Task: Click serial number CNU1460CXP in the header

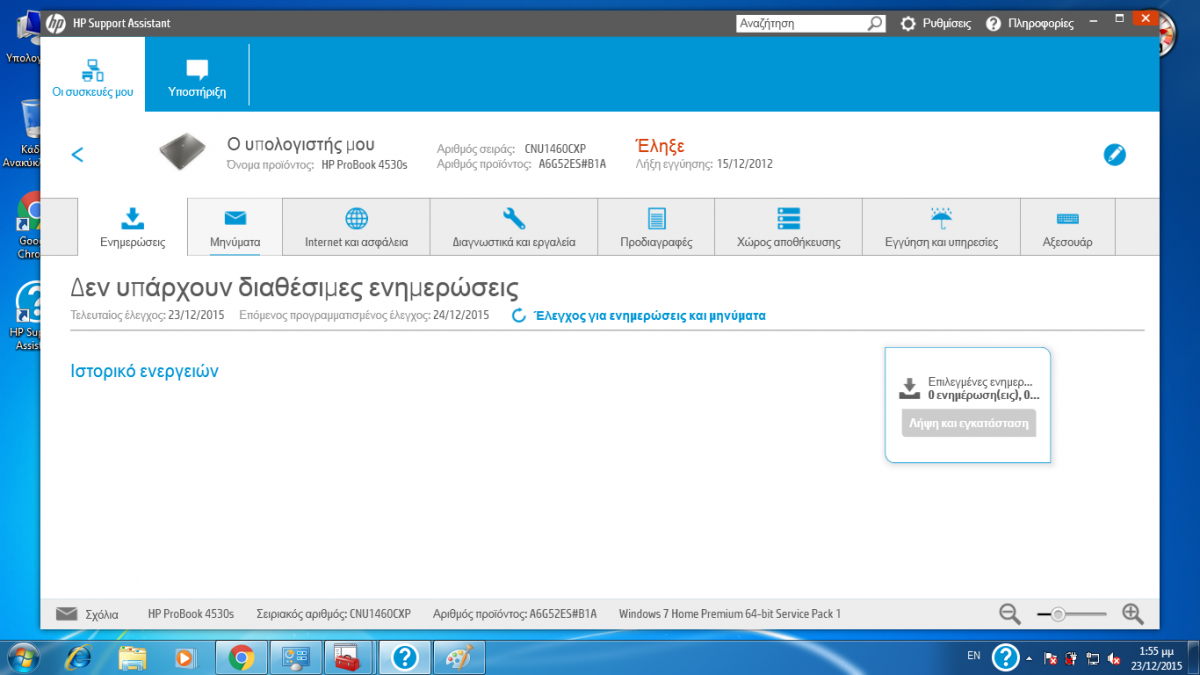Action: click(555, 149)
